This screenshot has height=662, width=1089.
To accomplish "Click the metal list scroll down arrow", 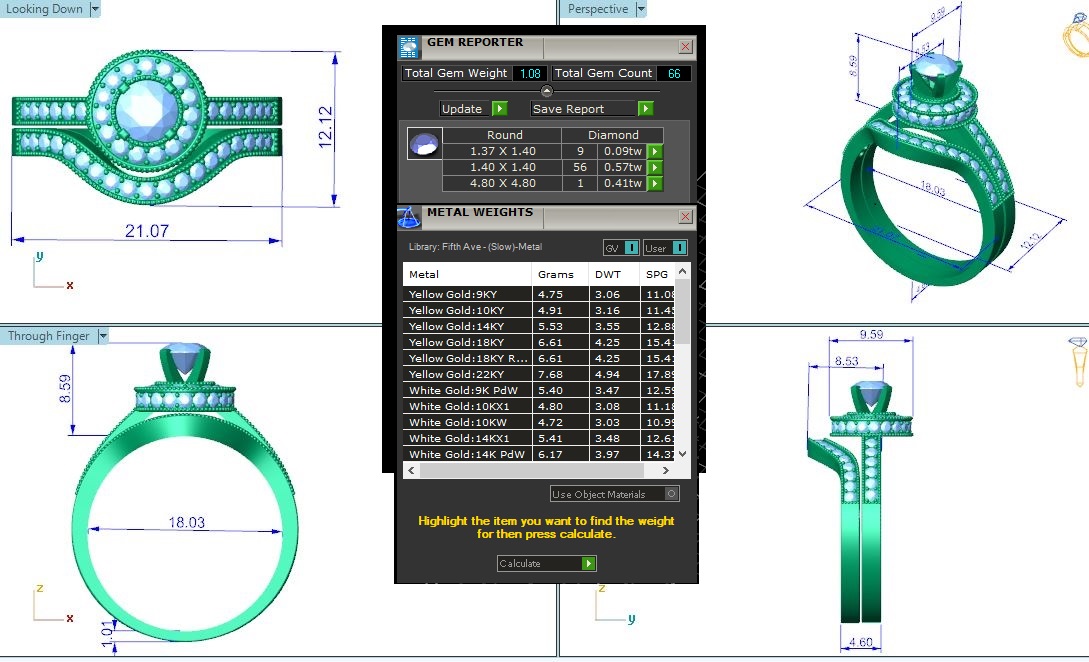I will click(x=683, y=453).
